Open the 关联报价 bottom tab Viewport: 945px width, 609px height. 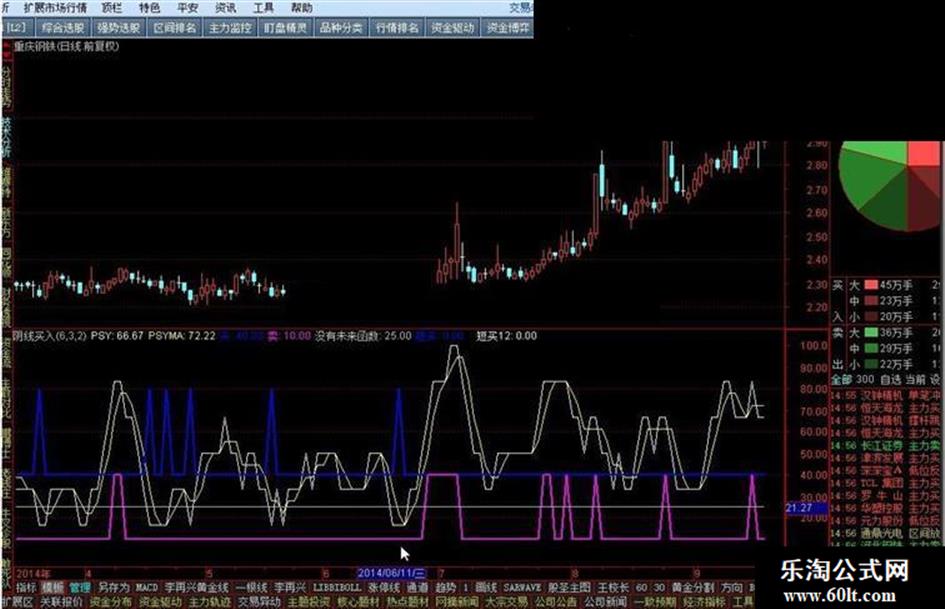tap(61, 602)
